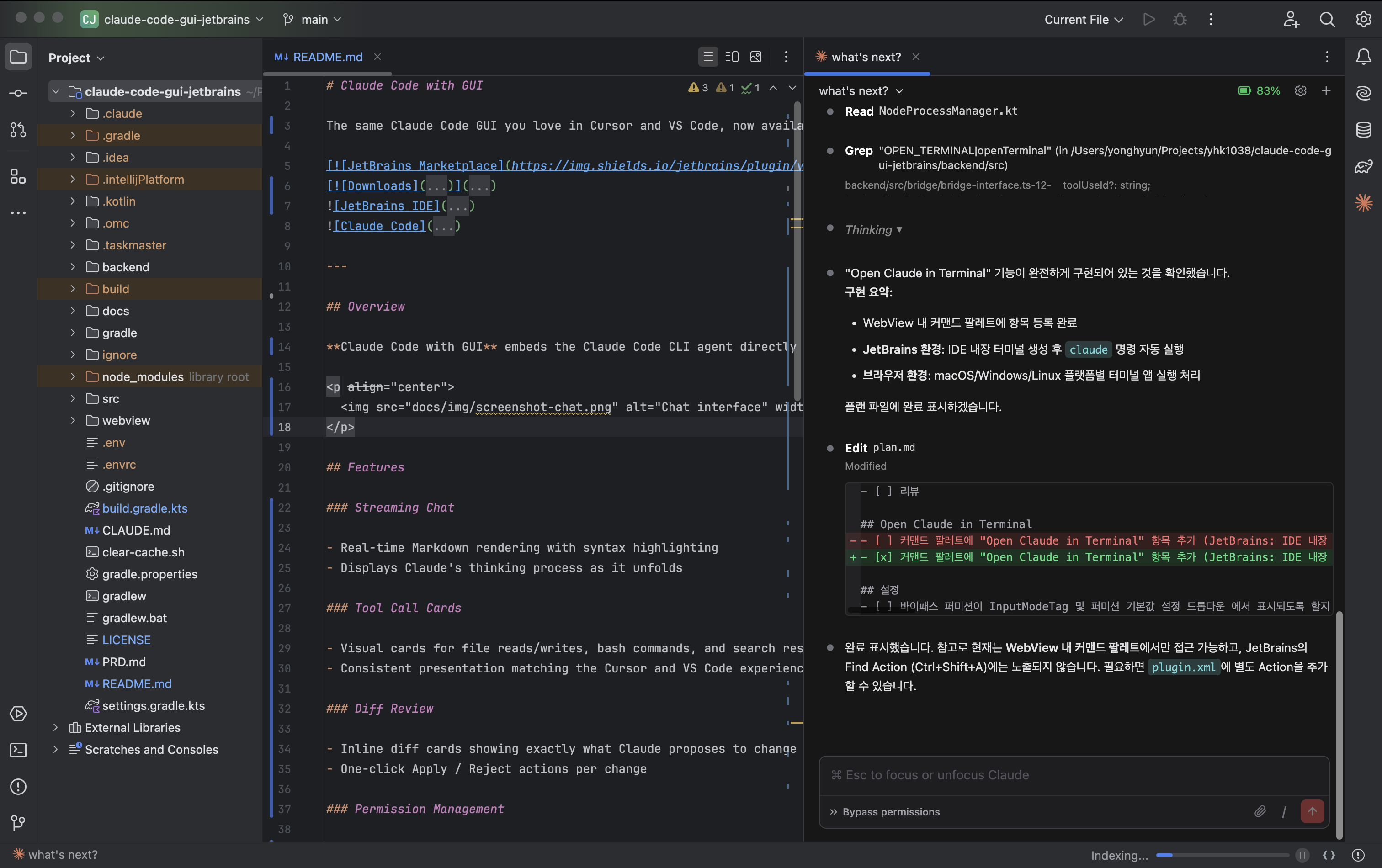
Task: Open the Project view dropdown
Action: coord(76,58)
